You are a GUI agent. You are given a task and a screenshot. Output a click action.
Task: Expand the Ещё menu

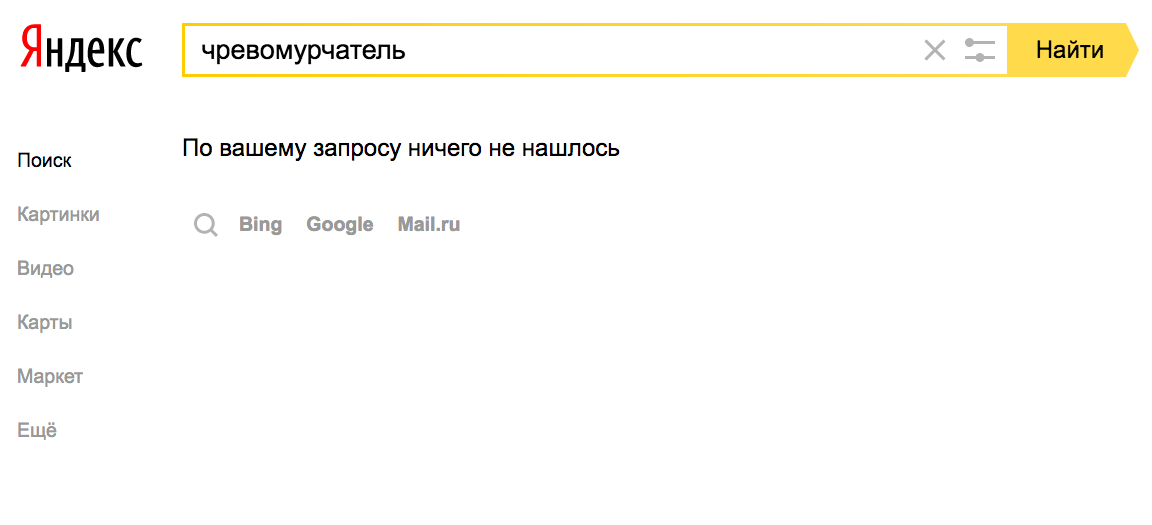click(x=37, y=431)
